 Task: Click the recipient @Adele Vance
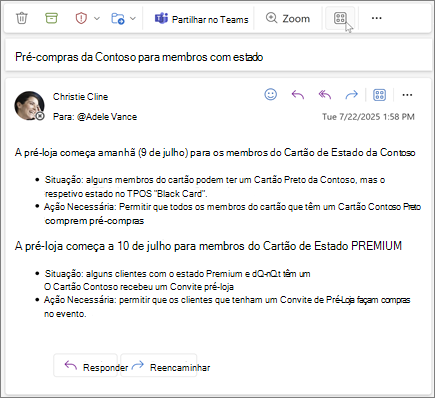107,117
